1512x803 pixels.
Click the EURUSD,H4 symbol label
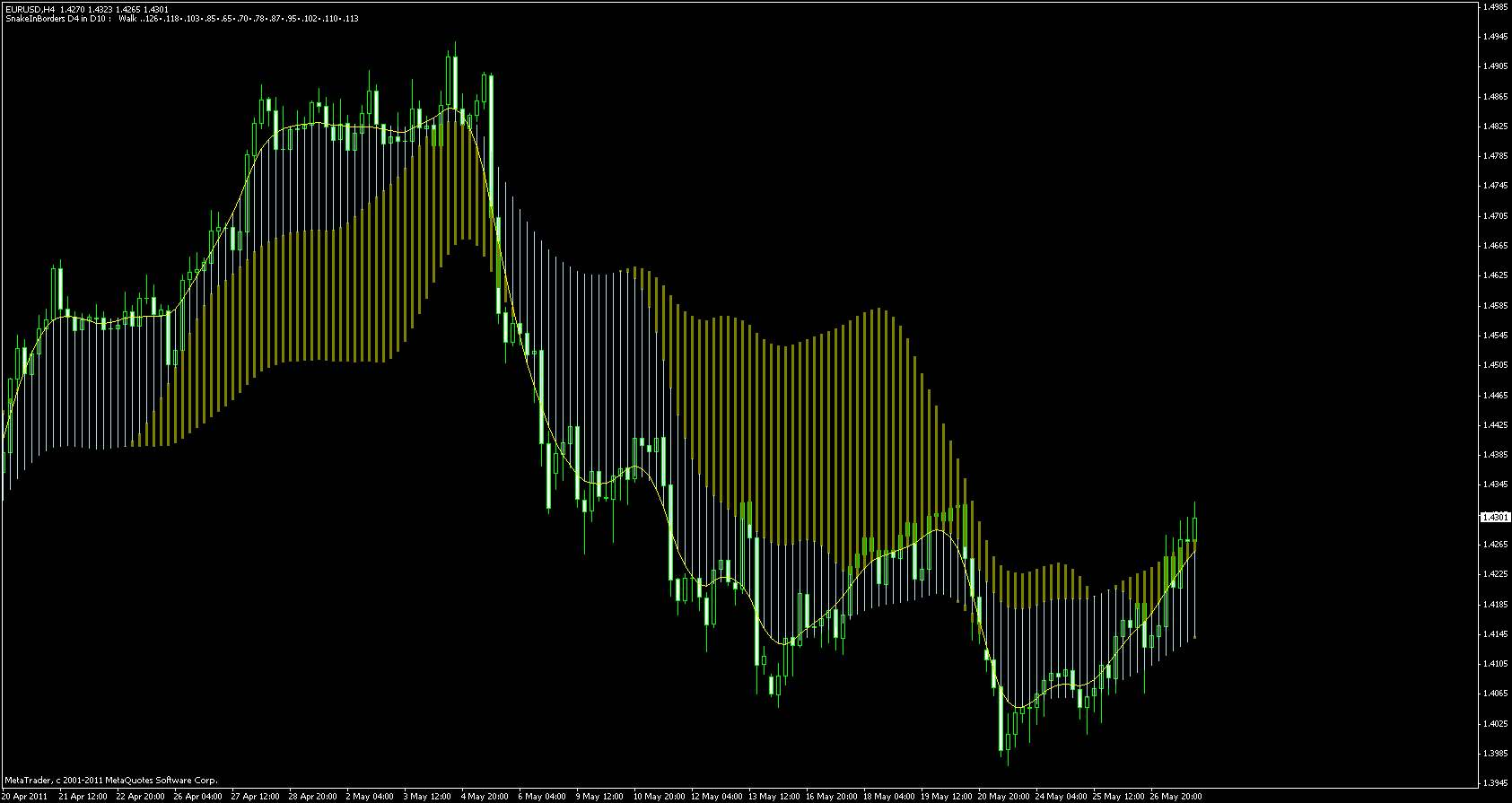30,9
